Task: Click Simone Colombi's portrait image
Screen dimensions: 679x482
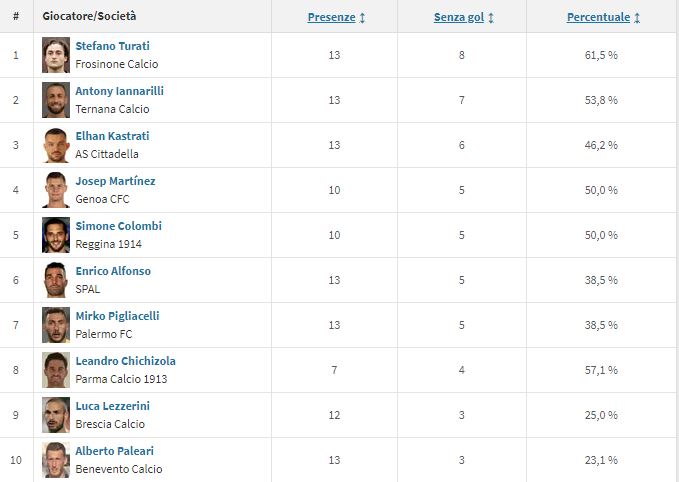Action: point(56,235)
